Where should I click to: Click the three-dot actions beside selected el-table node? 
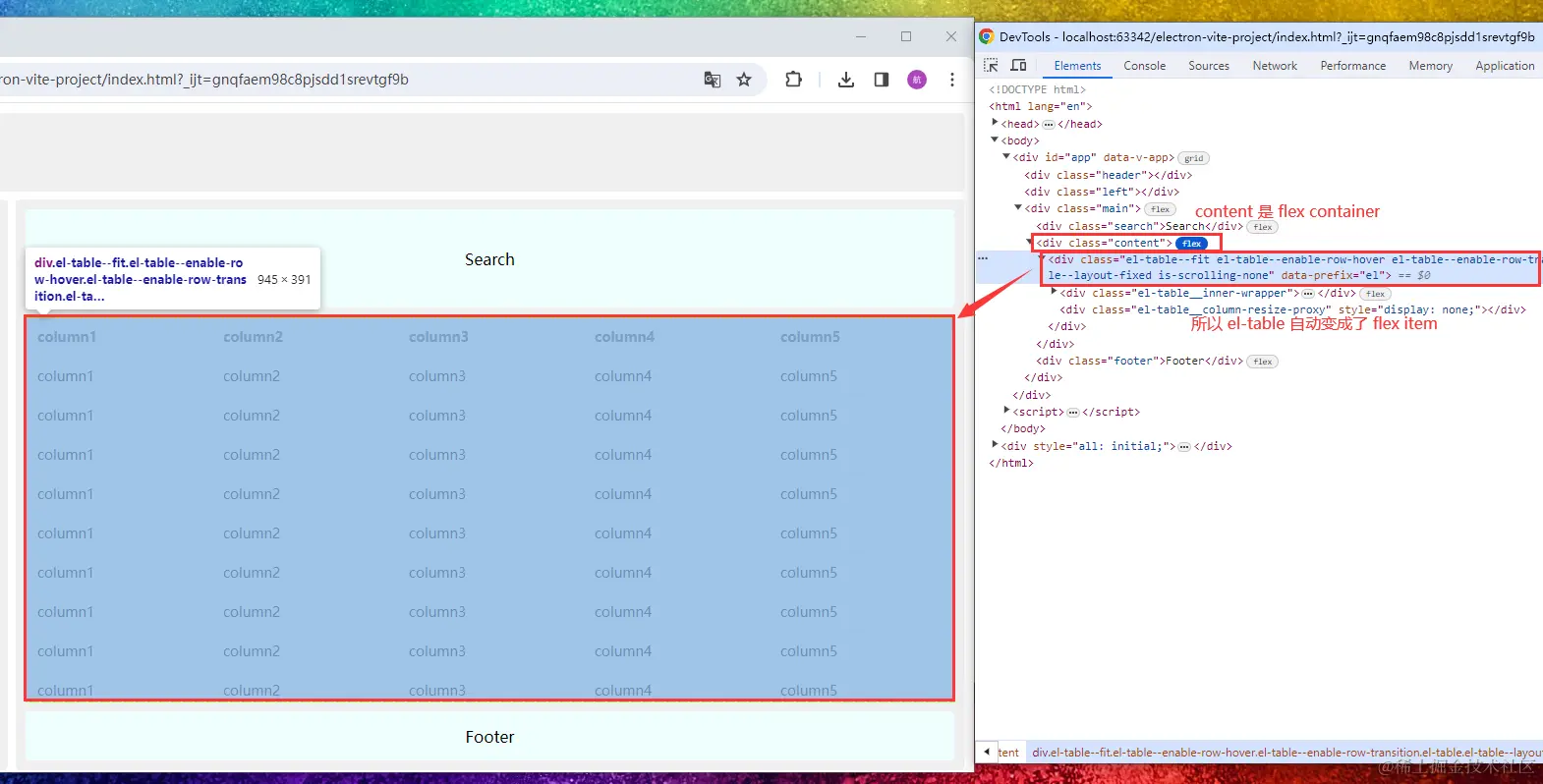coord(982,258)
